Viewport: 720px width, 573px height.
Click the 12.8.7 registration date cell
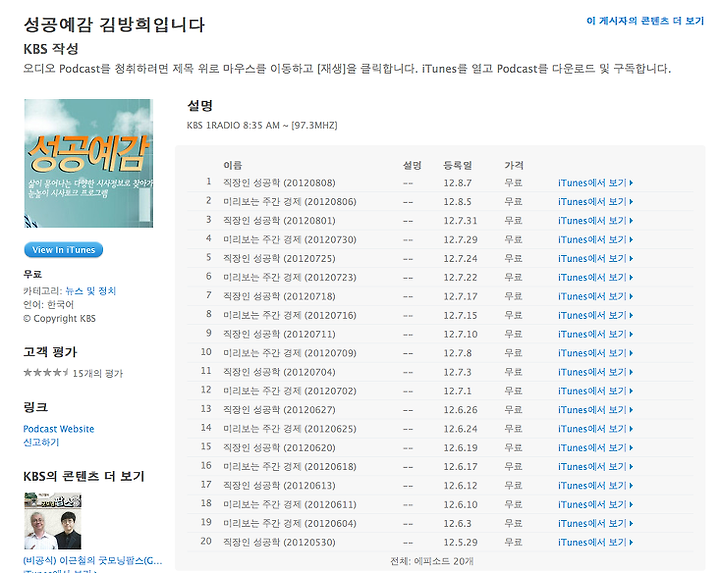pyautogui.click(x=457, y=183)
